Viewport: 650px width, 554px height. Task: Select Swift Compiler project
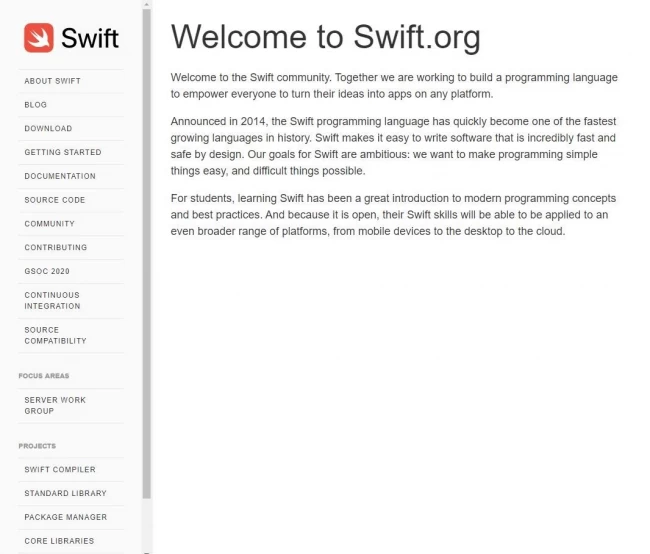pyautogui.click(x=60, y=469)
